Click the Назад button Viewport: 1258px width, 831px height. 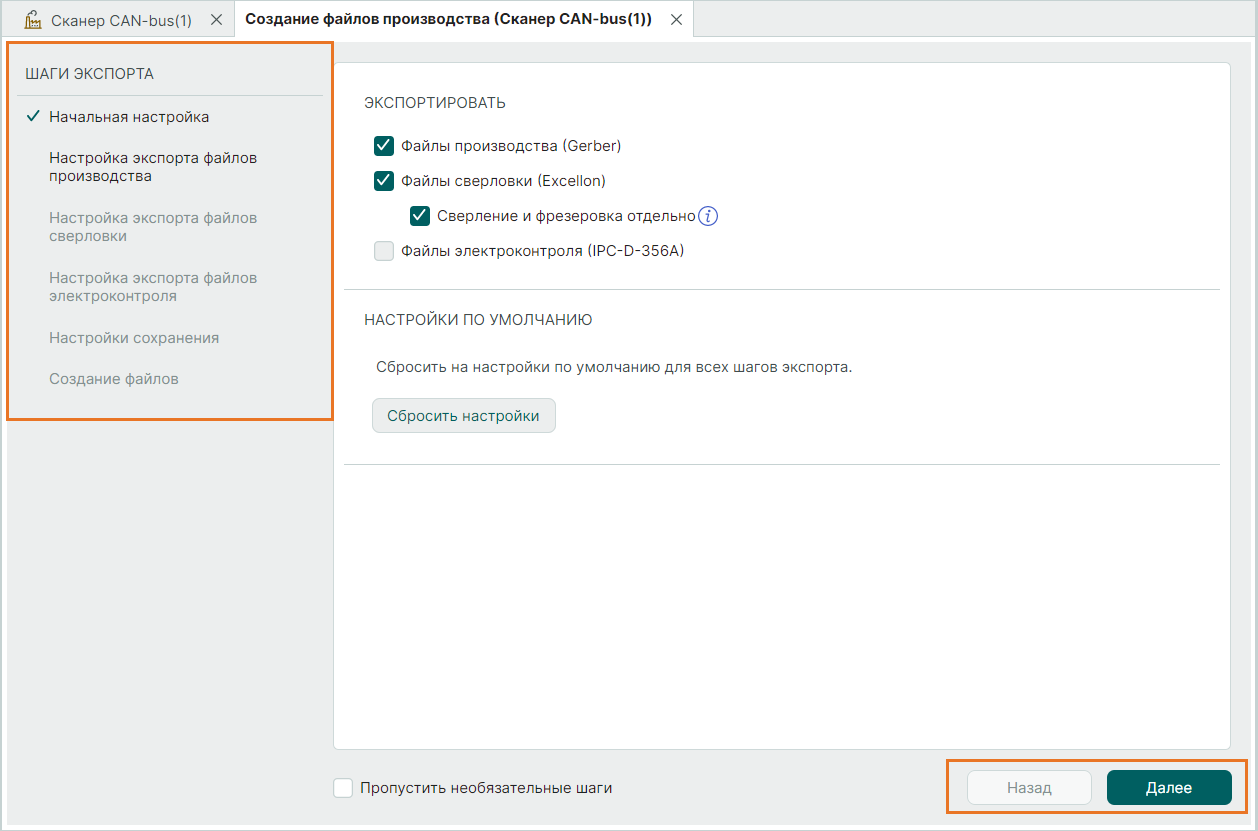(1029, 788)
